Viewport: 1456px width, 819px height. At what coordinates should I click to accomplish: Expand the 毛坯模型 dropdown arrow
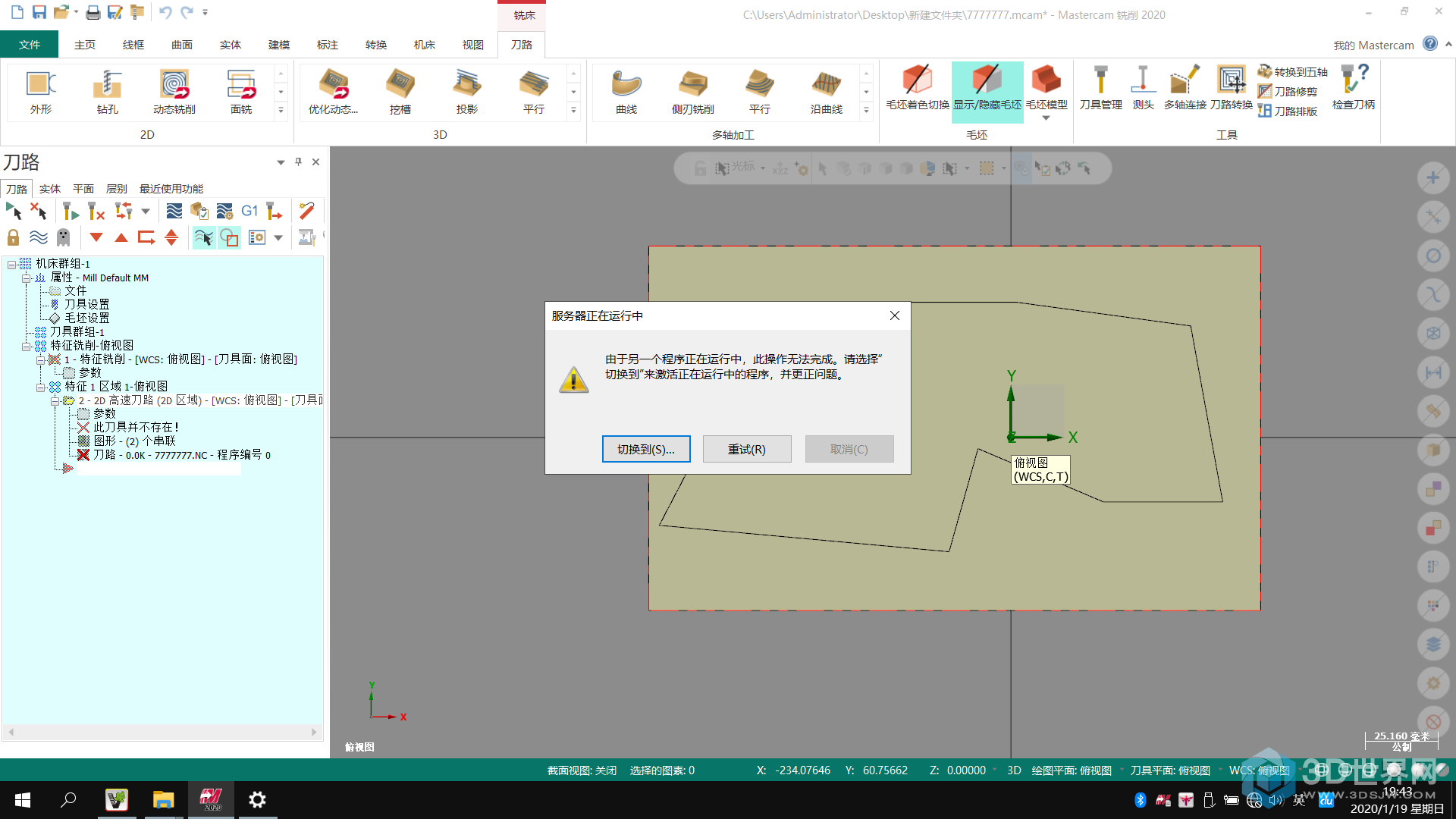click(x=1046, y=118)
